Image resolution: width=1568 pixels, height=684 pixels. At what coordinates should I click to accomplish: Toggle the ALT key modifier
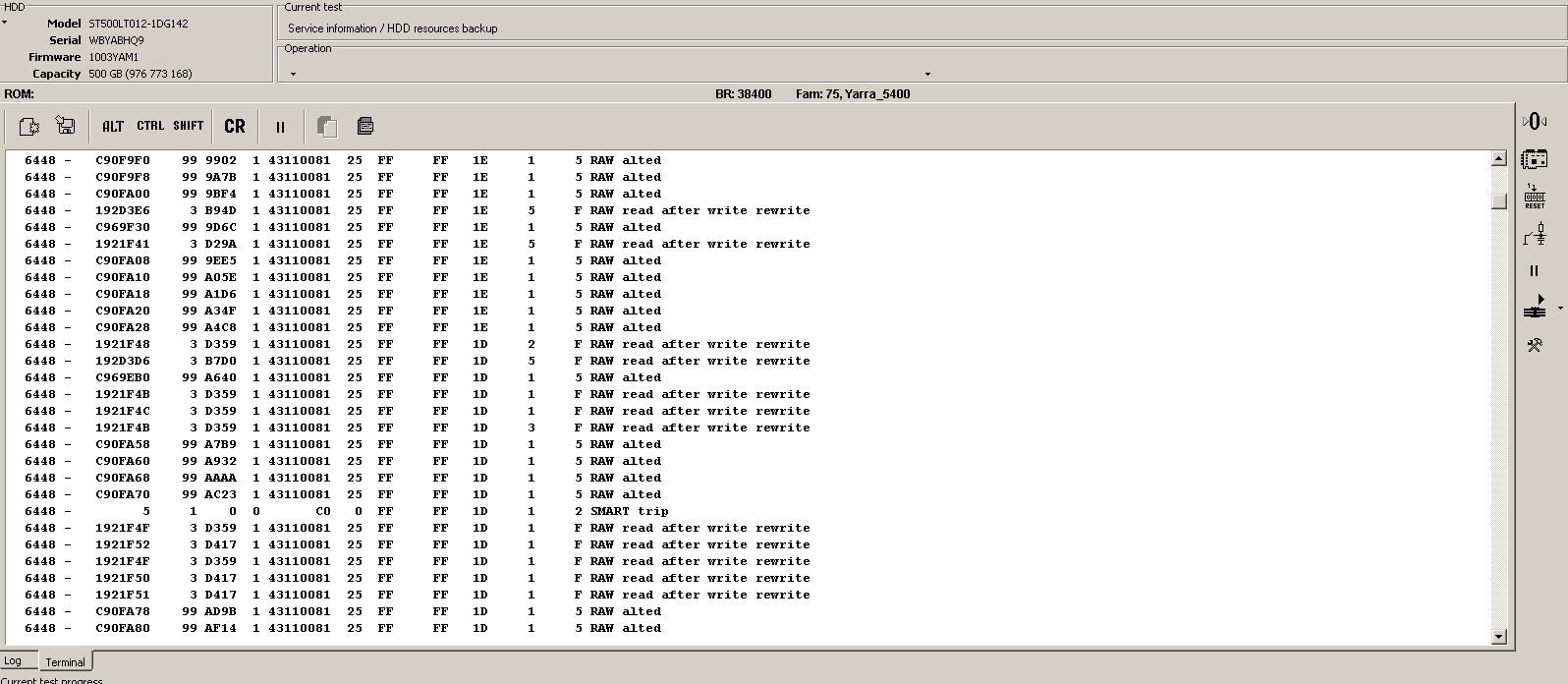(x=113, y=126)
